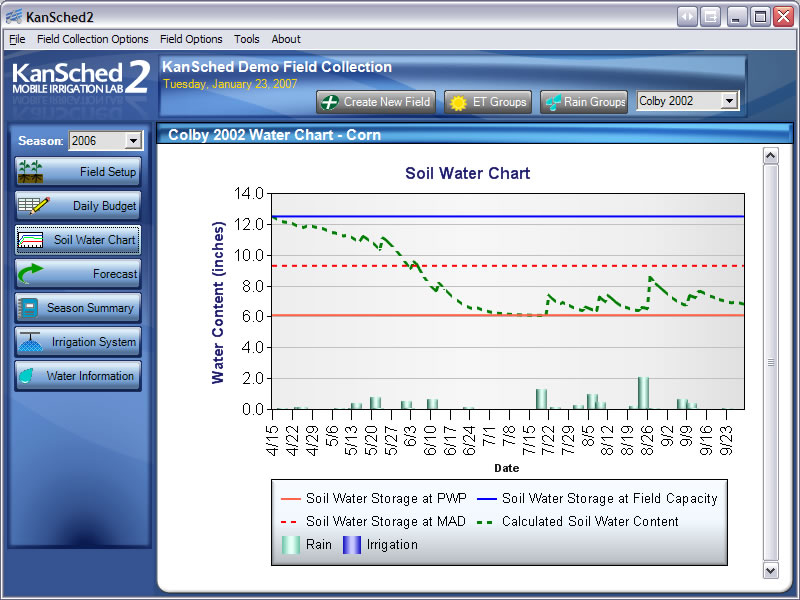Open the Field Setup plant icon
This screenshot has width=800, height=600.
coord(30,171)
